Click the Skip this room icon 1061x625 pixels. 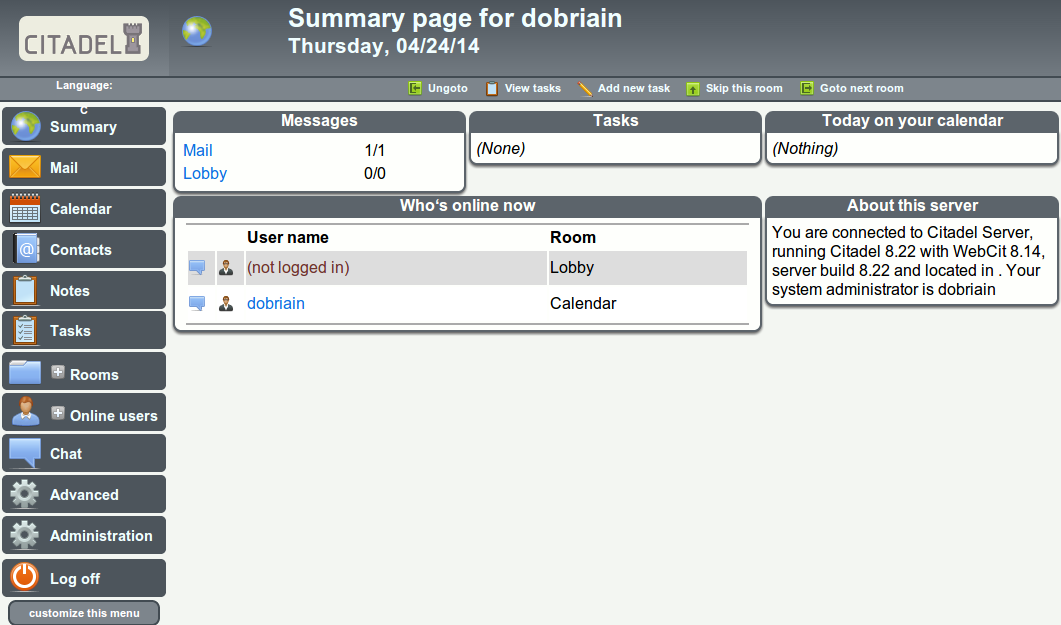pos(693,89)
